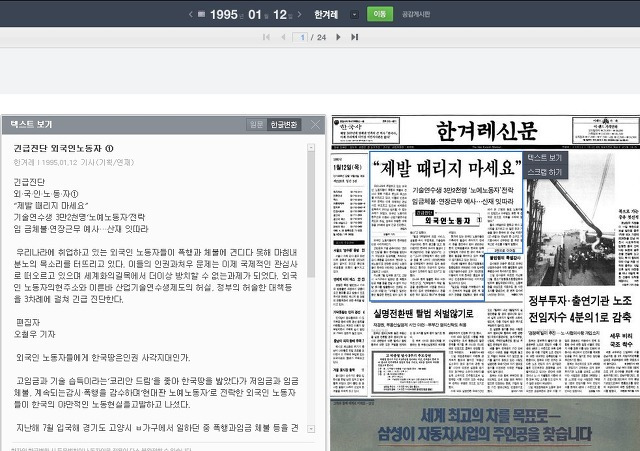Click the text panel scrollbar thumb
Image resolution: width=640 pixels, height=451 pixels.
311,214
